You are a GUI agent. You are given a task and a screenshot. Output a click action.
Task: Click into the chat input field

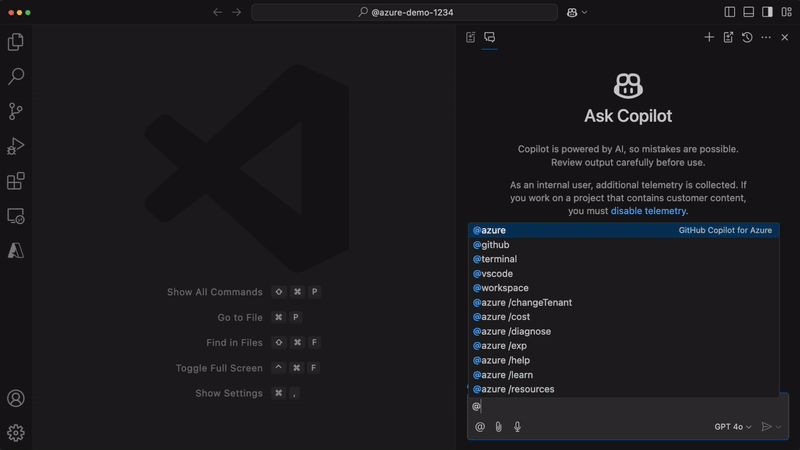point(628,406)
